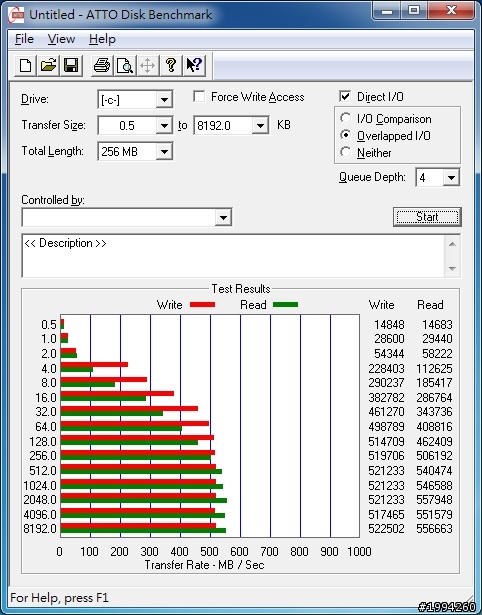Click the Write value 14848 for 0.5
482x615 pixels.
point(389,325)
